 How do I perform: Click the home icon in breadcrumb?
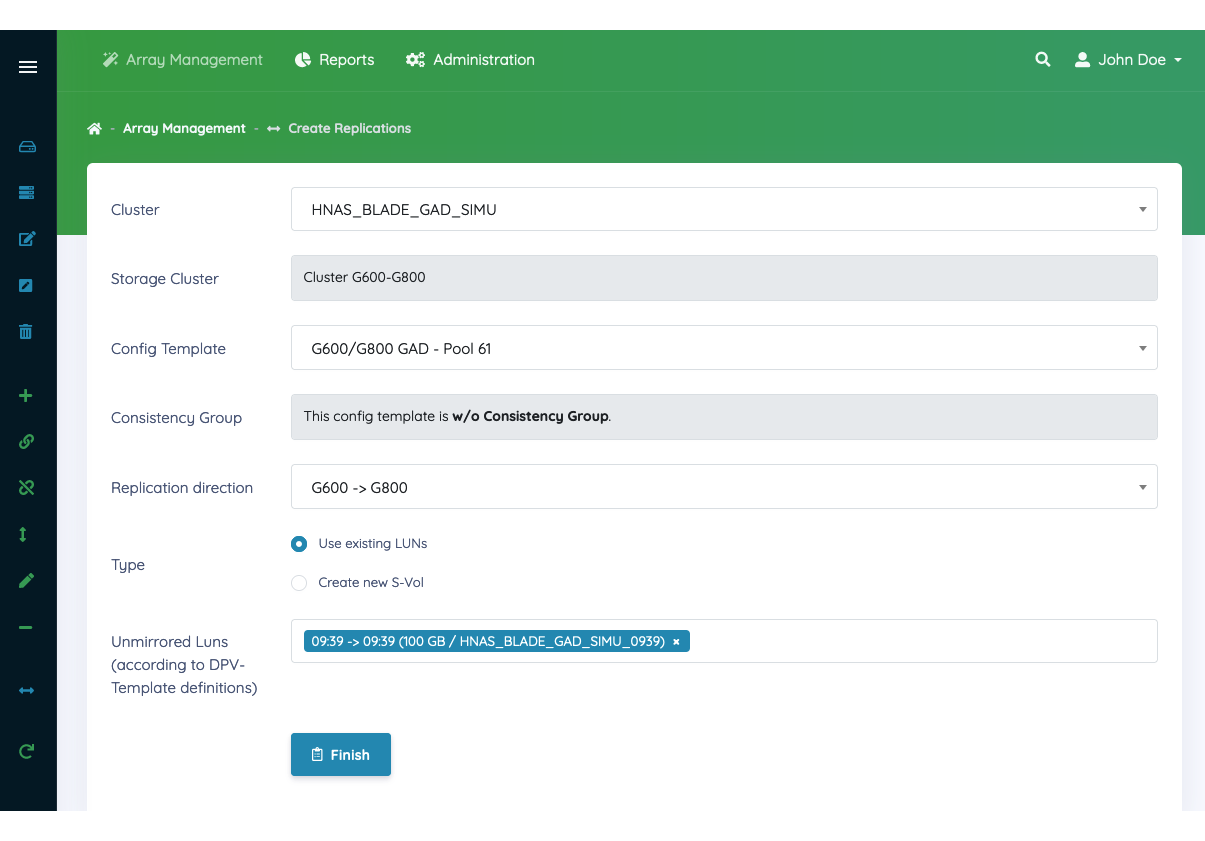pos(95,129)
